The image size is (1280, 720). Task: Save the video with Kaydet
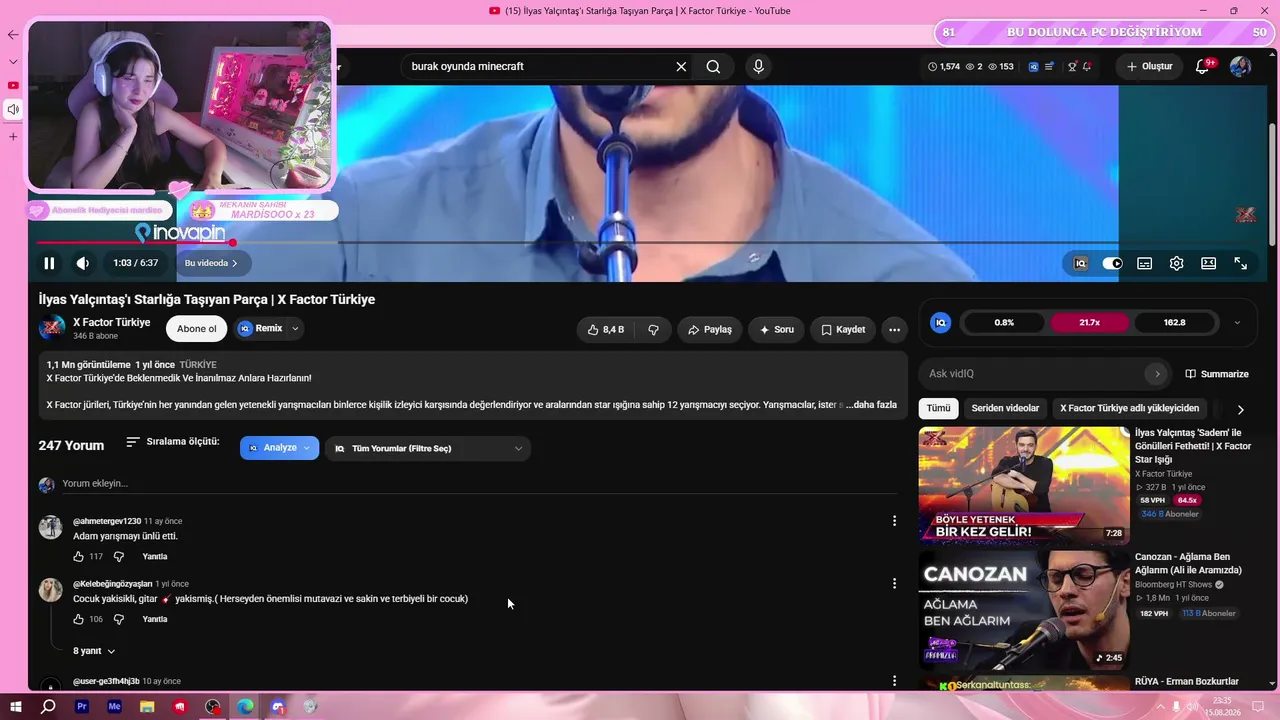(843, 330)
